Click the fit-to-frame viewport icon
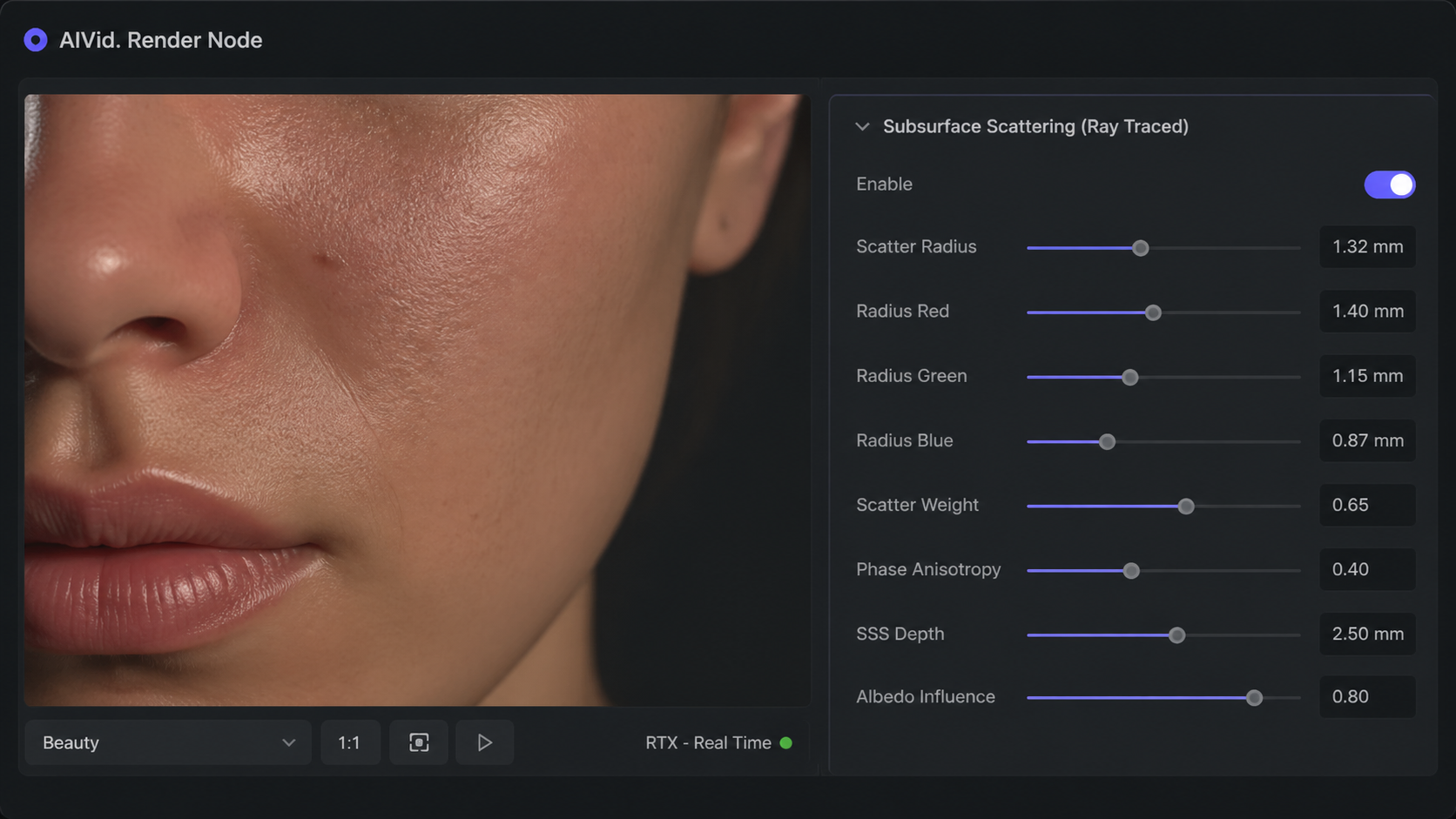Image resolution: width=1456 pixels, height=819 pixels. point(419,742)
